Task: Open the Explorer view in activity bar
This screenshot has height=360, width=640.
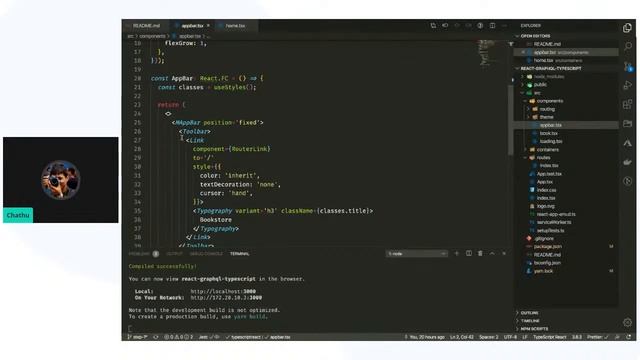Action: point(627,28)
